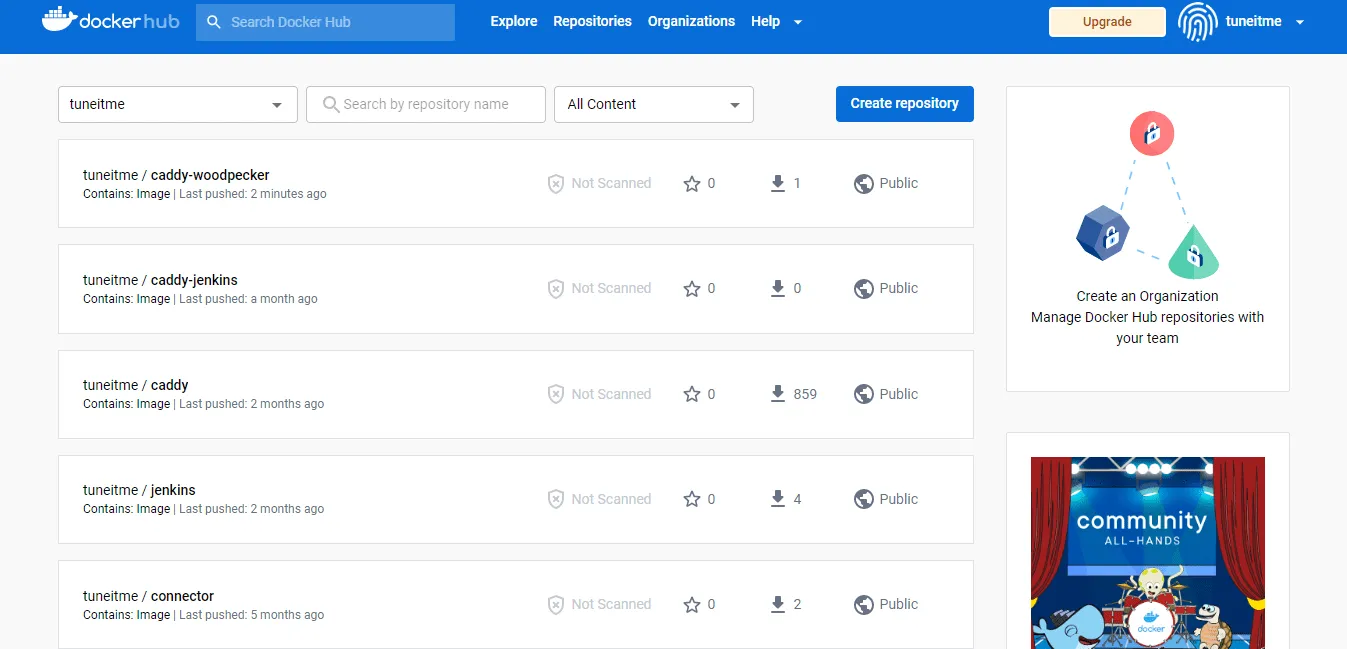Viewport: 1347px width, 649px height.
Task: Click the download icon on connector row
Action: [778, 604]
